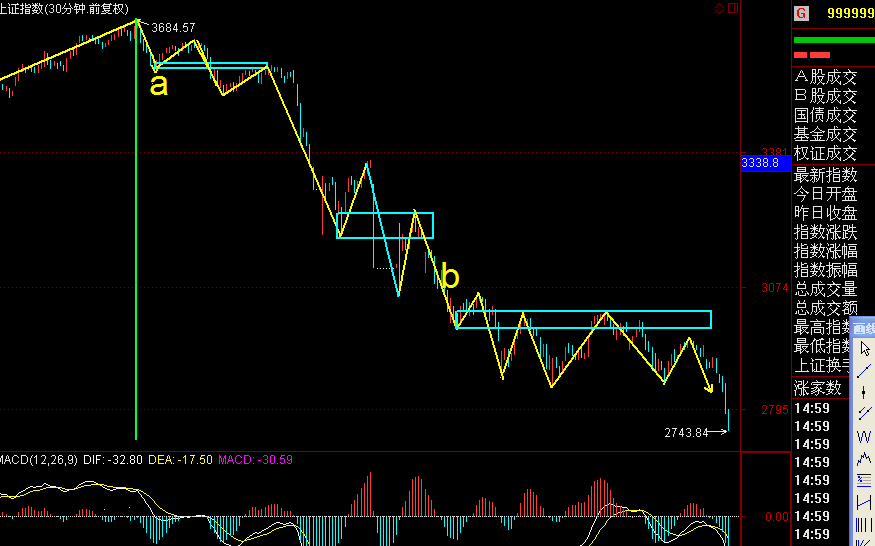Screen dimensions: 875x546
Task: Select the 基金成交 row
Action: [826, 134]
